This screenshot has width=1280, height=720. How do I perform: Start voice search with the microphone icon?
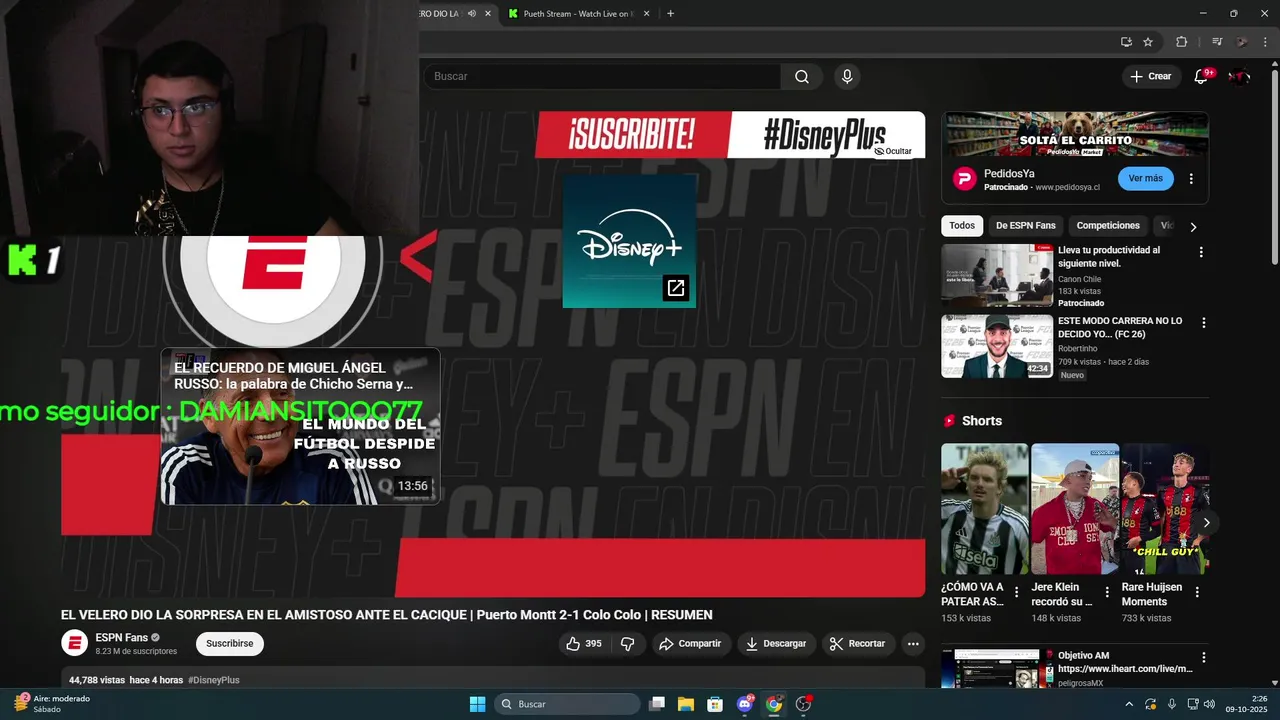(x=847, y=76)
